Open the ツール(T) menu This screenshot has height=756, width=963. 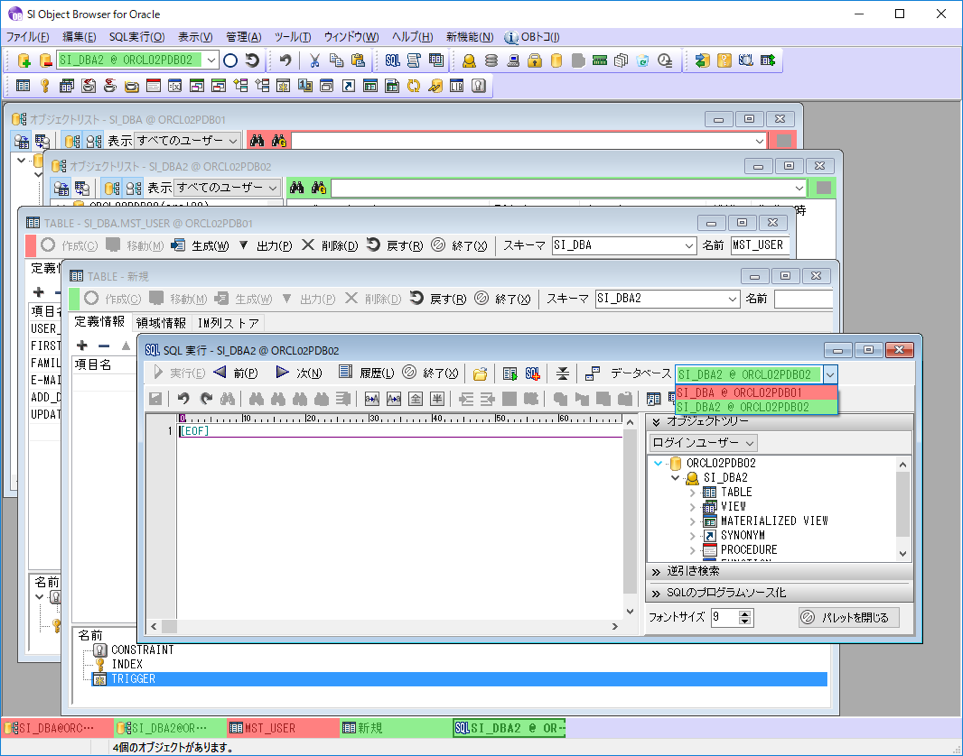pyautogui.click(x=292, y=37)
